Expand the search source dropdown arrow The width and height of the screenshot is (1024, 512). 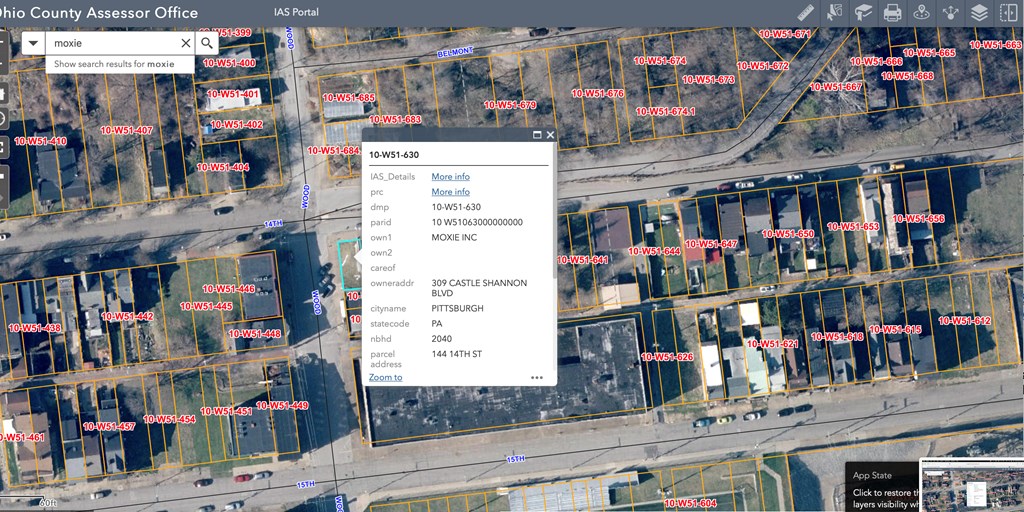[x=33, y=43]
